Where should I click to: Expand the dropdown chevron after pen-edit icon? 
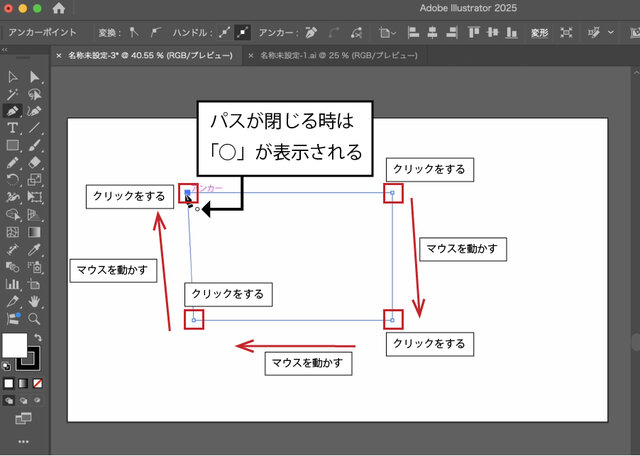tap(611, 32)
